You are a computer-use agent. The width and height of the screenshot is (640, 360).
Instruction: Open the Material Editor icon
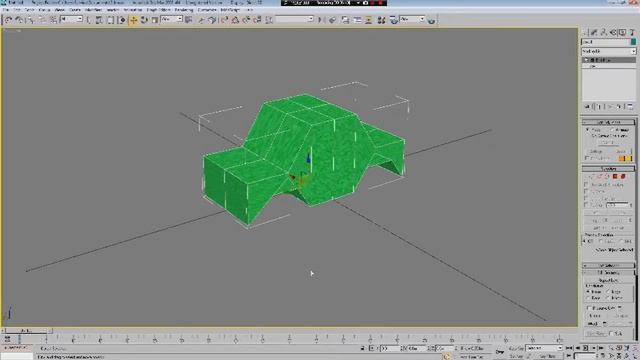[x=381, y=20]
